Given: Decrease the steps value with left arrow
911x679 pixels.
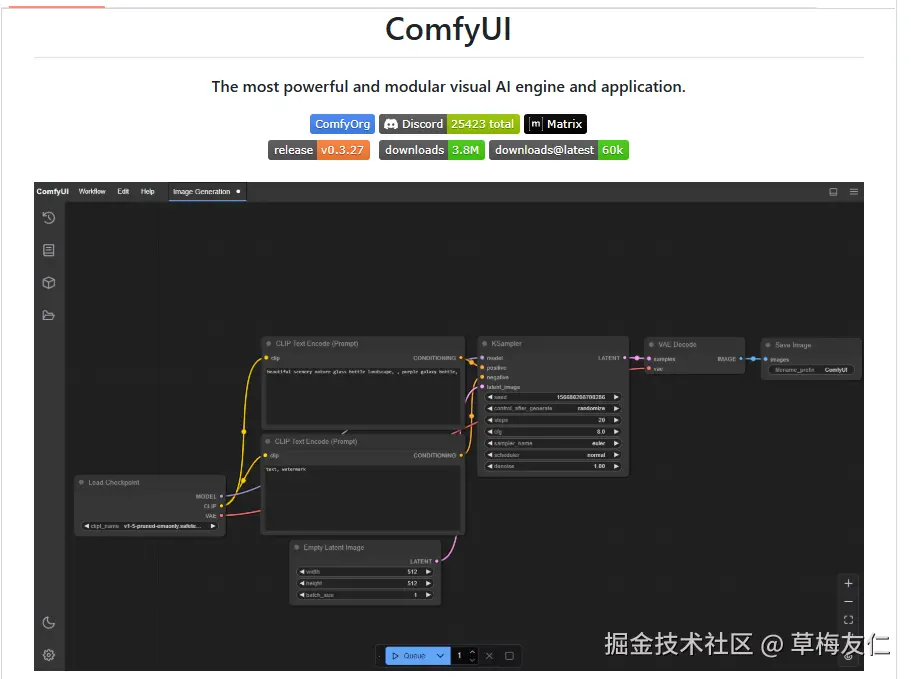Looking at the screenshot, I should coord(490,420).
